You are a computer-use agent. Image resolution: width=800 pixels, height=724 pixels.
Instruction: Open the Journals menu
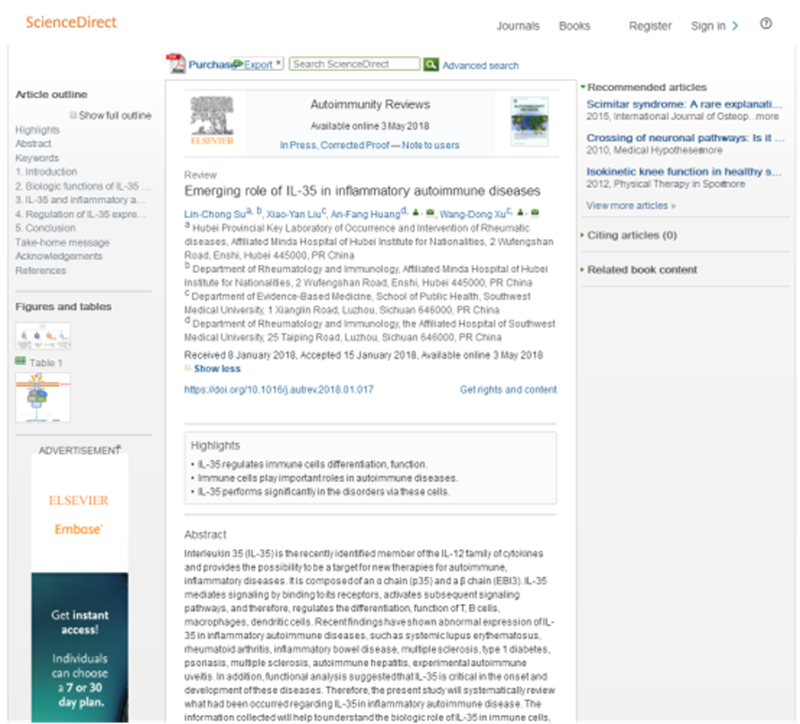pos(518,26)
